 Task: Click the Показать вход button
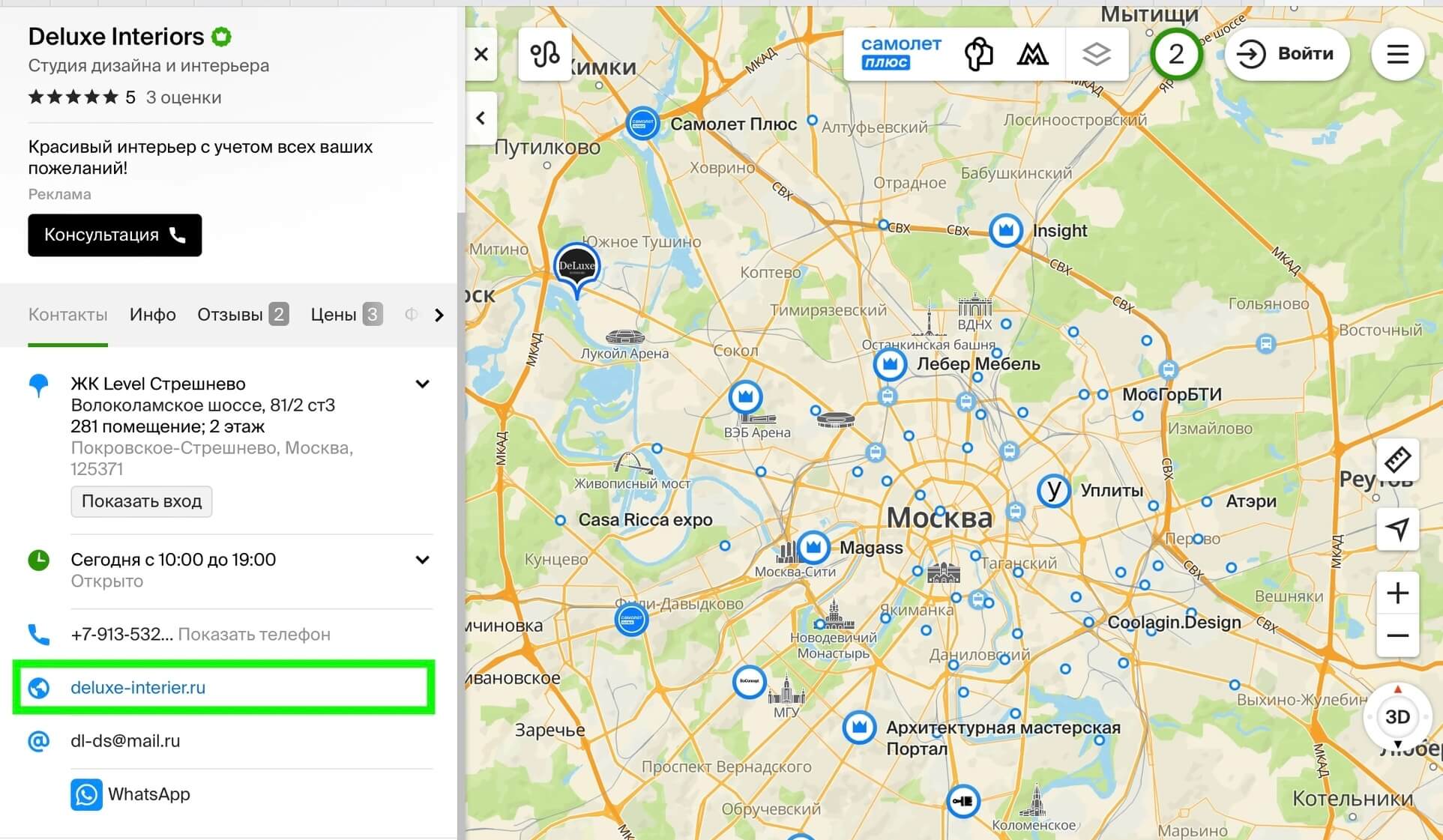(x=142, y=501)
